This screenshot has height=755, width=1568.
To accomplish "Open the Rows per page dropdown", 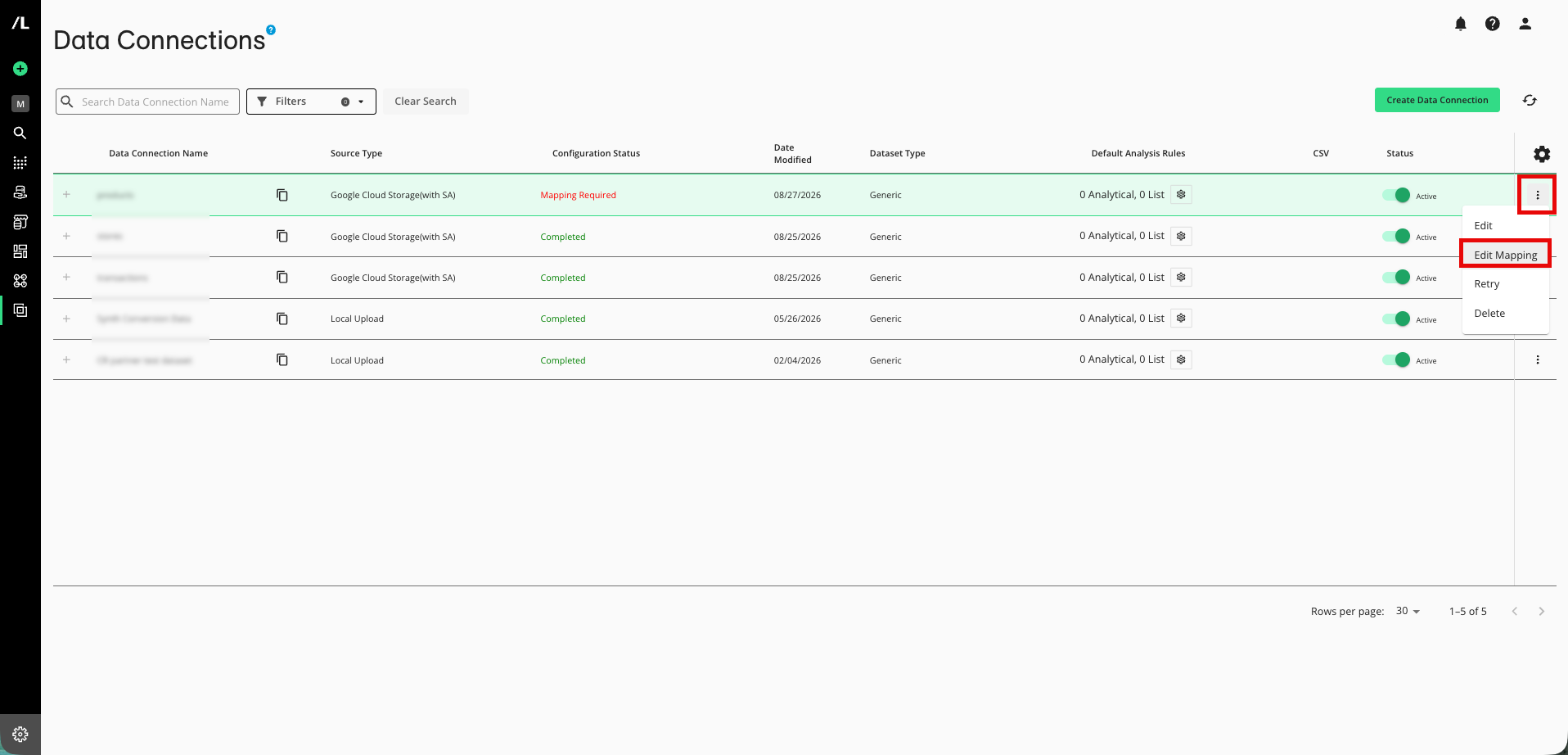I will click(x=1408, y=611).
